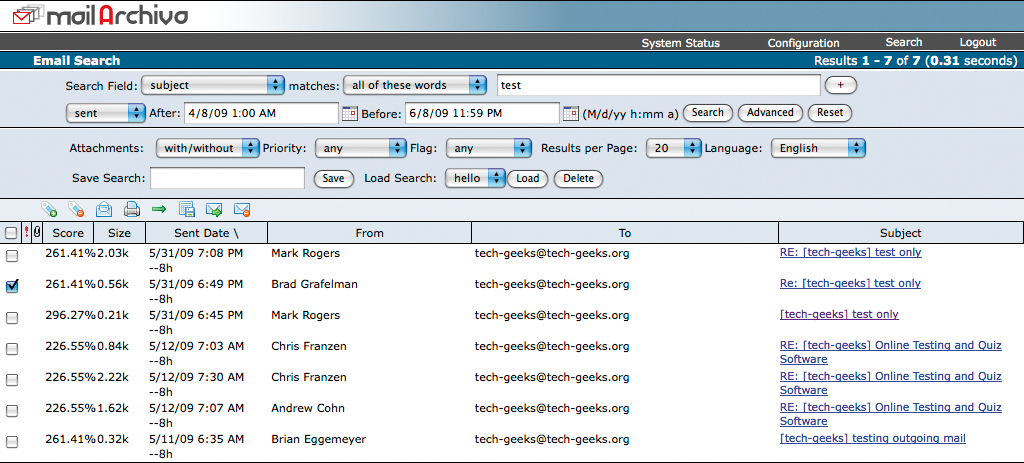
Task: Click the Save Search name input field
Action: click(x=227, y=179)
